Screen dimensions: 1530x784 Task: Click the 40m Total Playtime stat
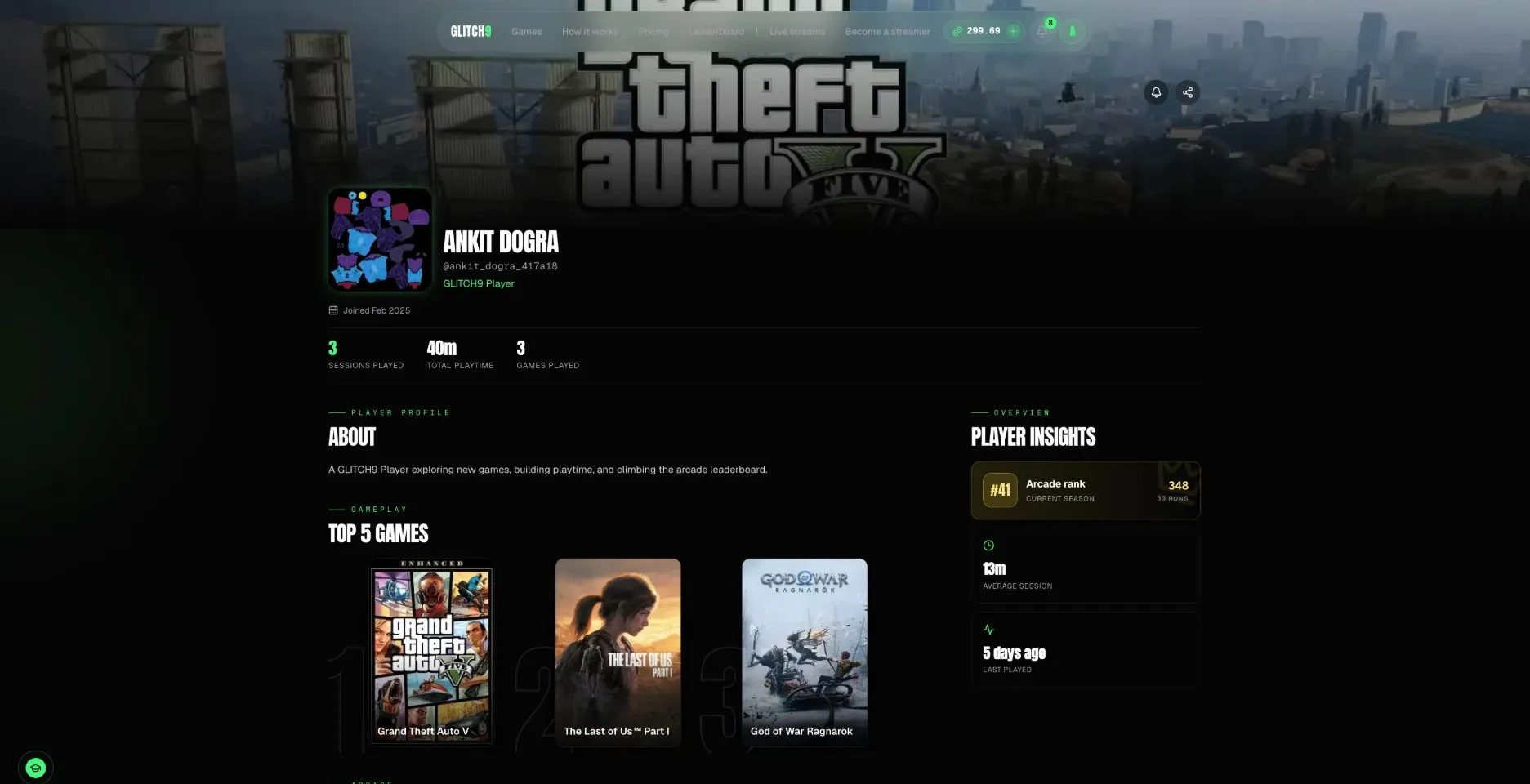click(460, 354)
